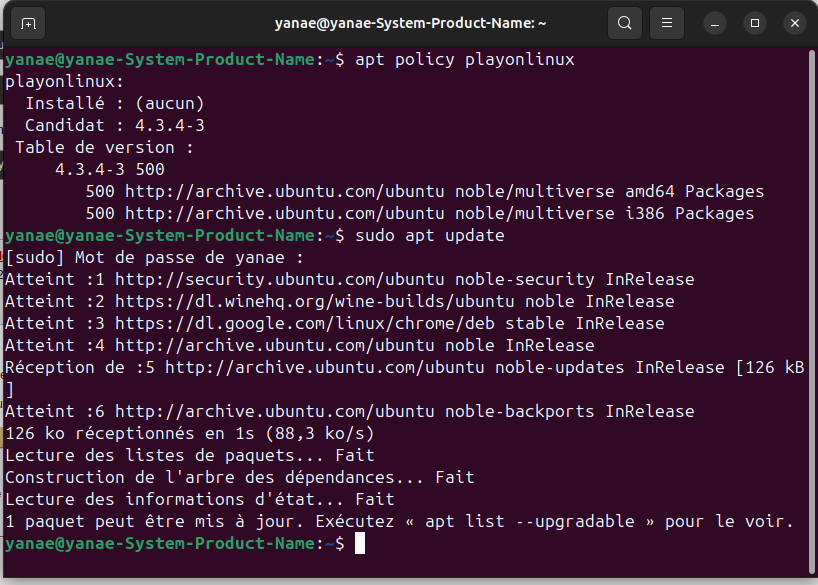Click the dl.google.com chrome/deb line
This screenshot has height=585, width=818.
click(335, 323)
